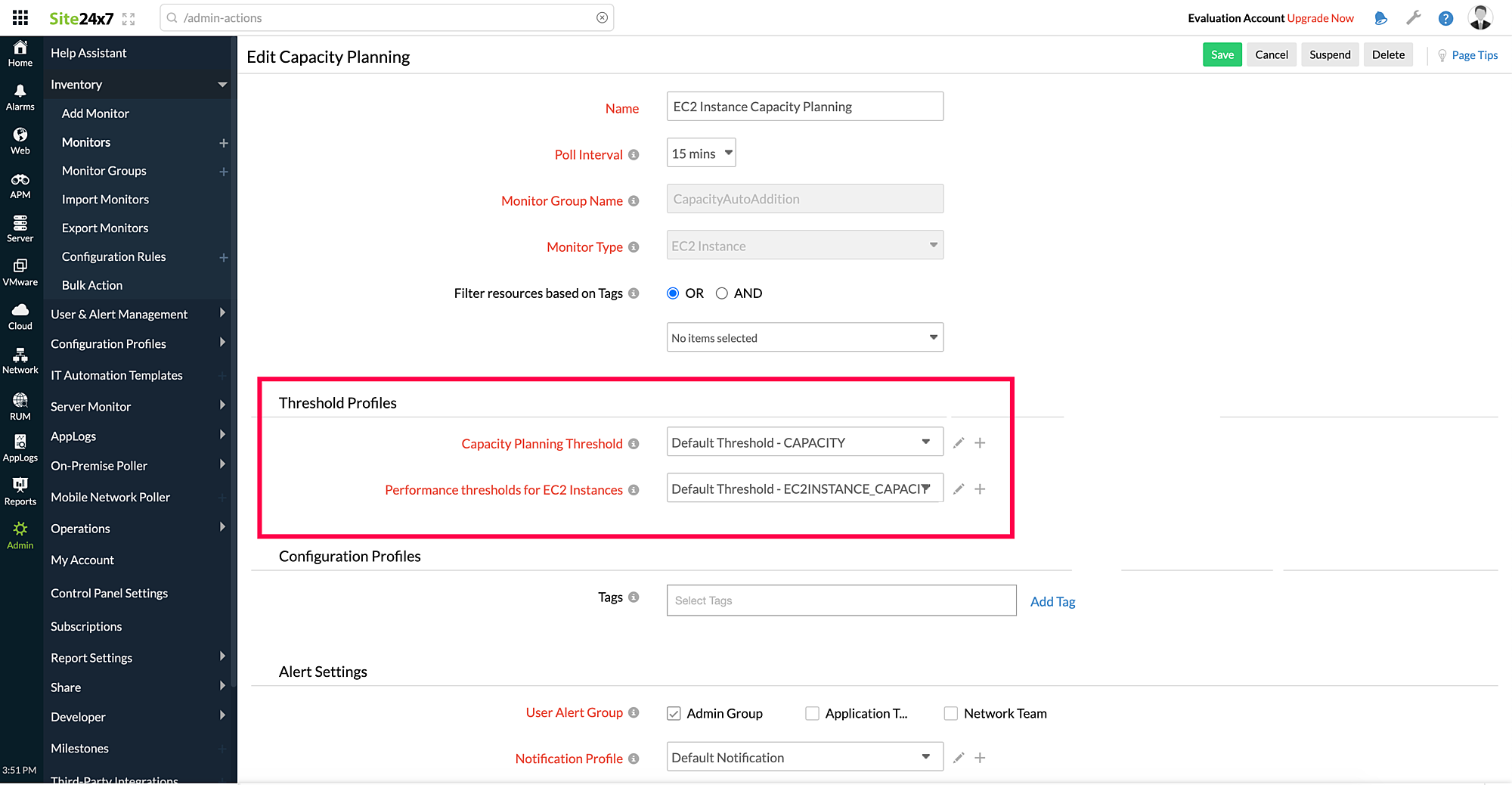Go to Bulk Action in the Inventory menu
Image resolution: width=1512 pixels, height=785 pixels.
click(x=91, y=285)
